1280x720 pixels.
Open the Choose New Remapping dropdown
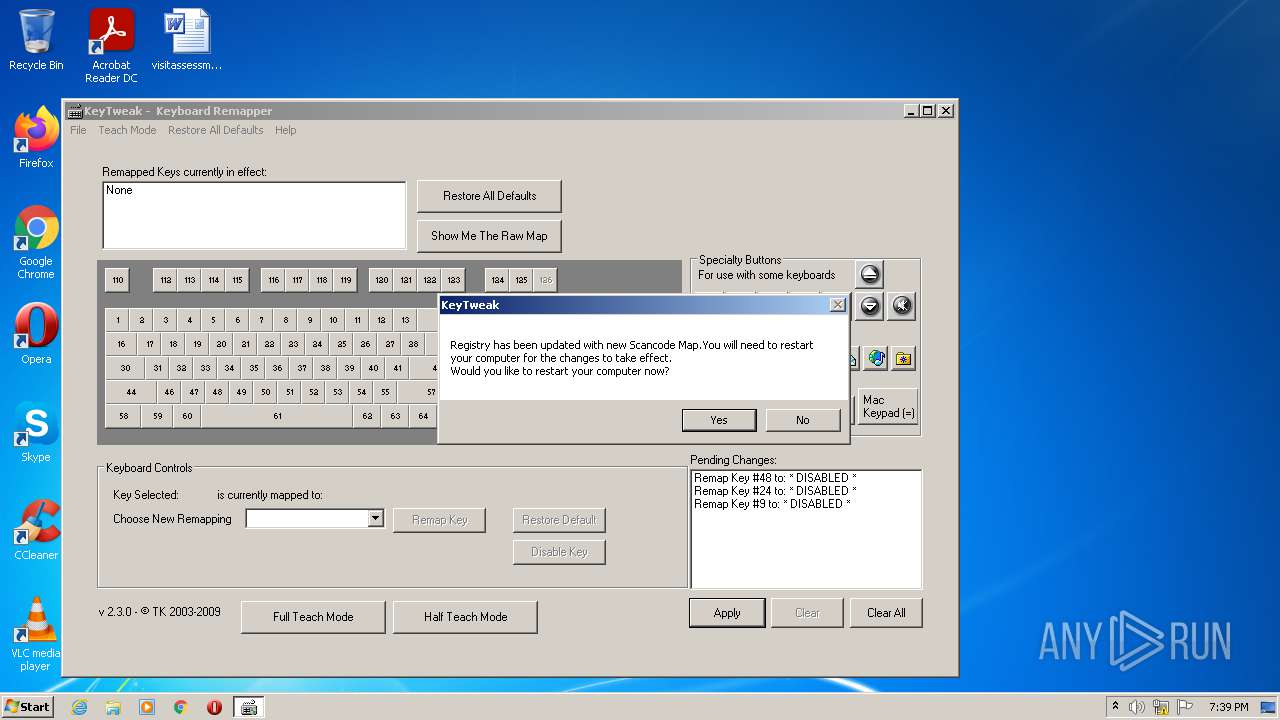pyautogui.click(x=375, y=518)
